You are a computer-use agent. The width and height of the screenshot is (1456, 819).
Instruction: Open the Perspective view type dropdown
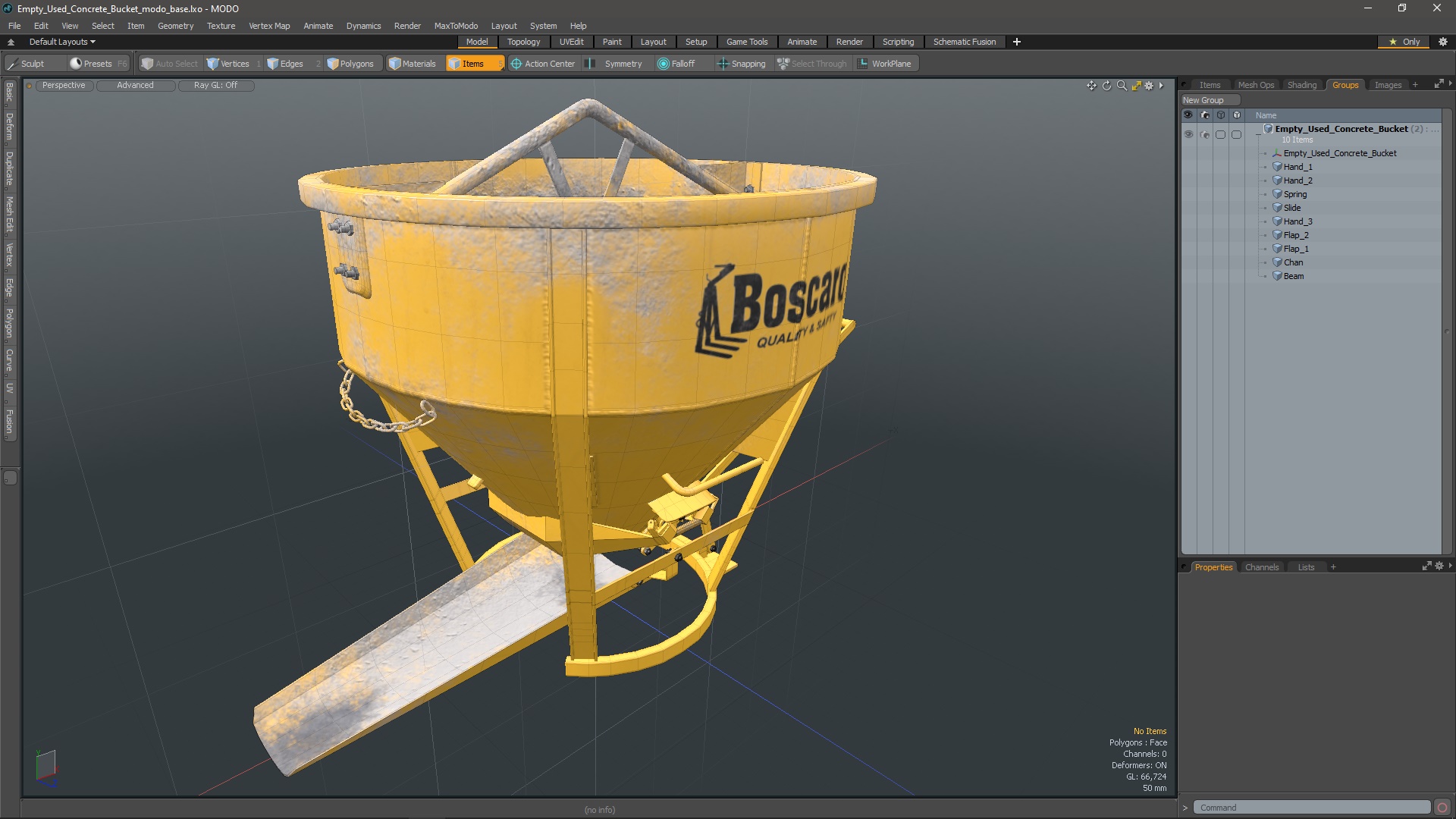click(64, 85)
